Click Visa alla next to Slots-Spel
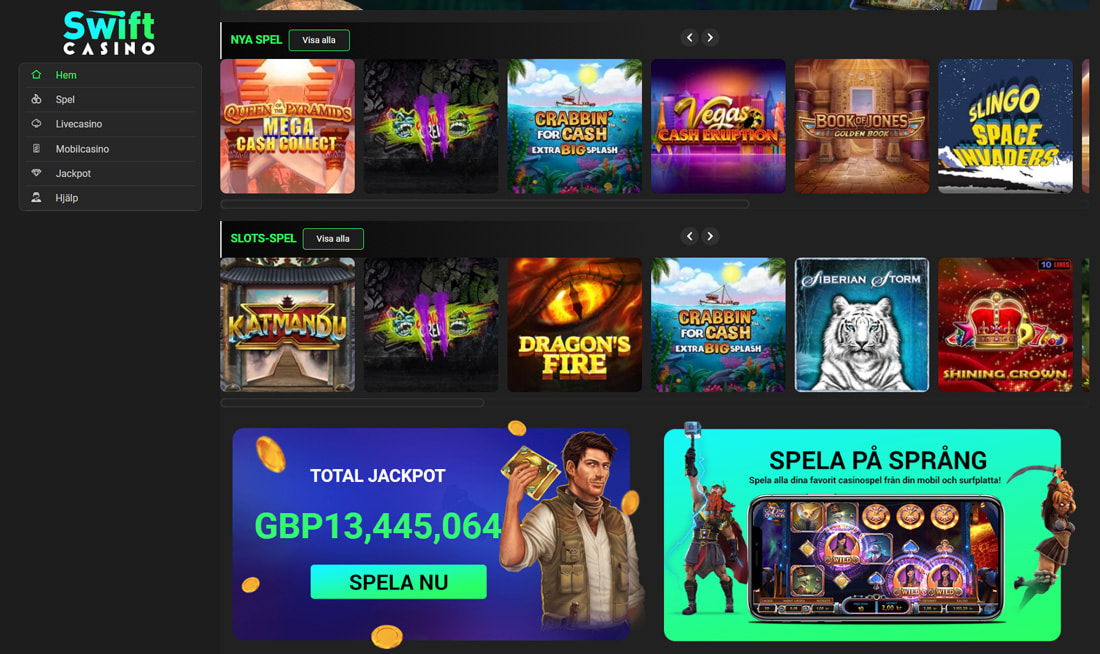1100x654 pixels. point(333,239)
